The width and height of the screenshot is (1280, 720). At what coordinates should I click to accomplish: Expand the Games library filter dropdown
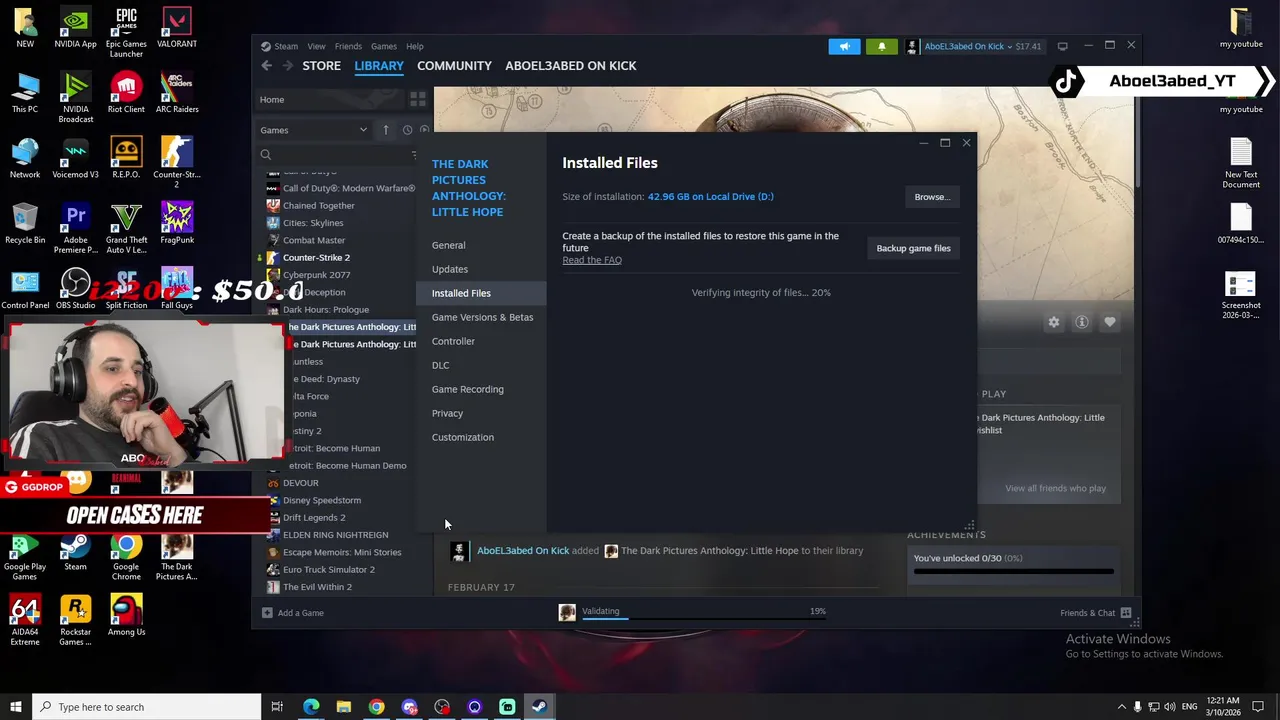click(313, 130)
